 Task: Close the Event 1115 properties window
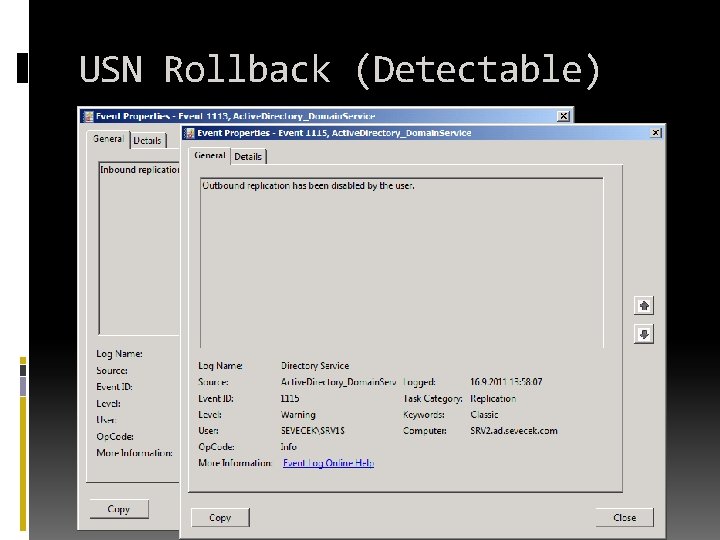(656, 133)
